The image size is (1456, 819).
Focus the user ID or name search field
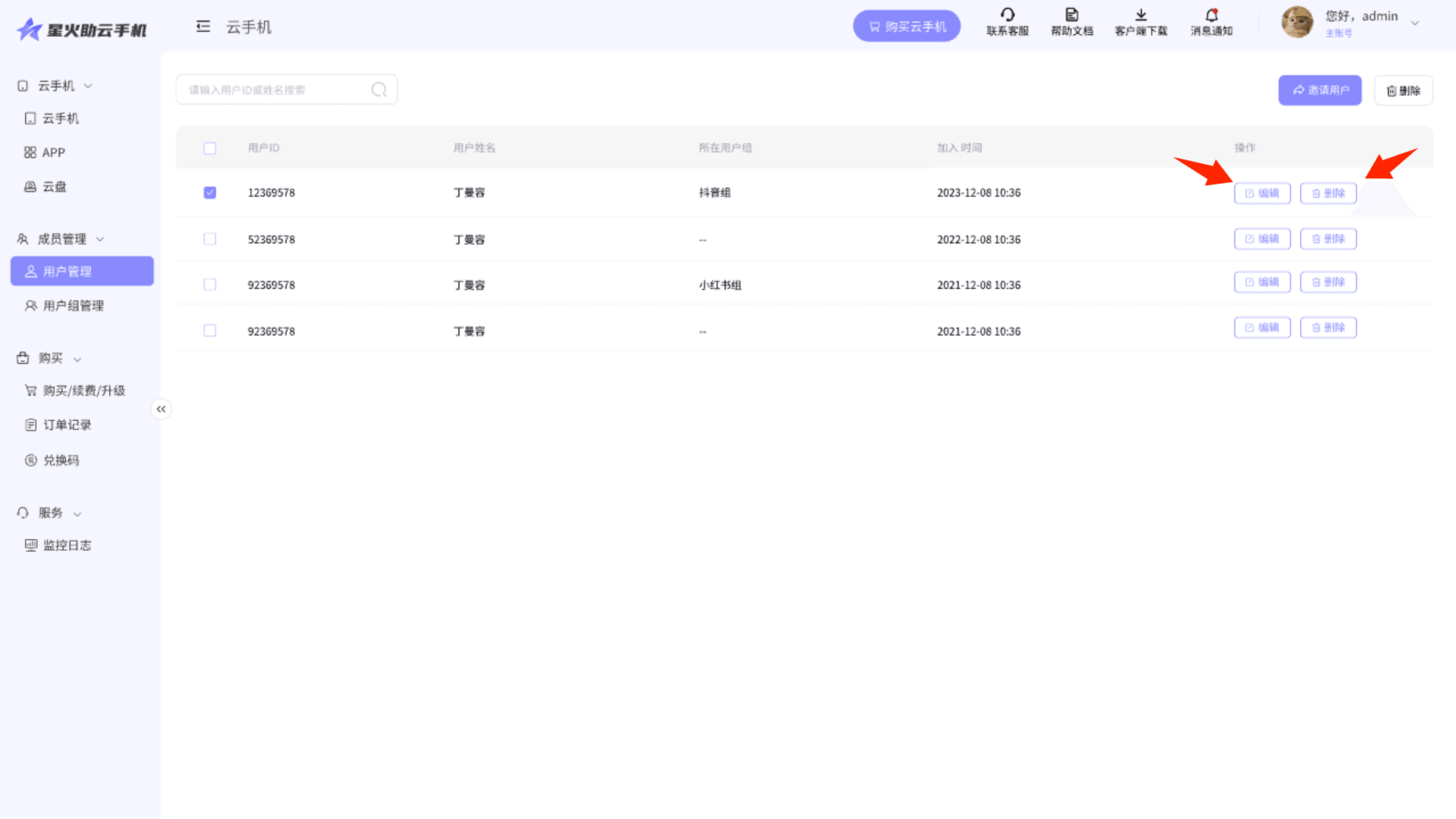tap(273, 90)
